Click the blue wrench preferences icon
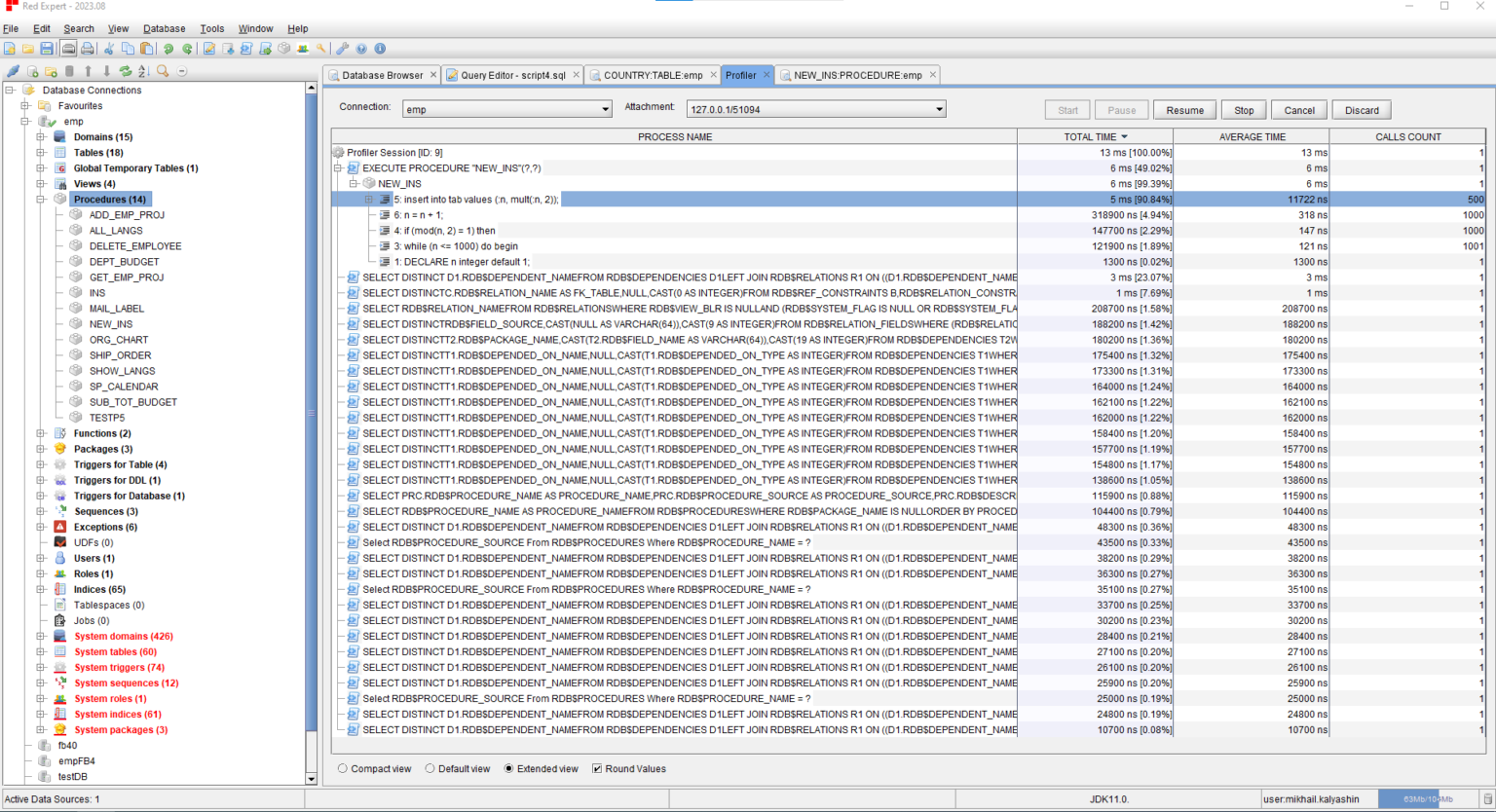This screenshot has width=1496, height=812. [342, 49]
